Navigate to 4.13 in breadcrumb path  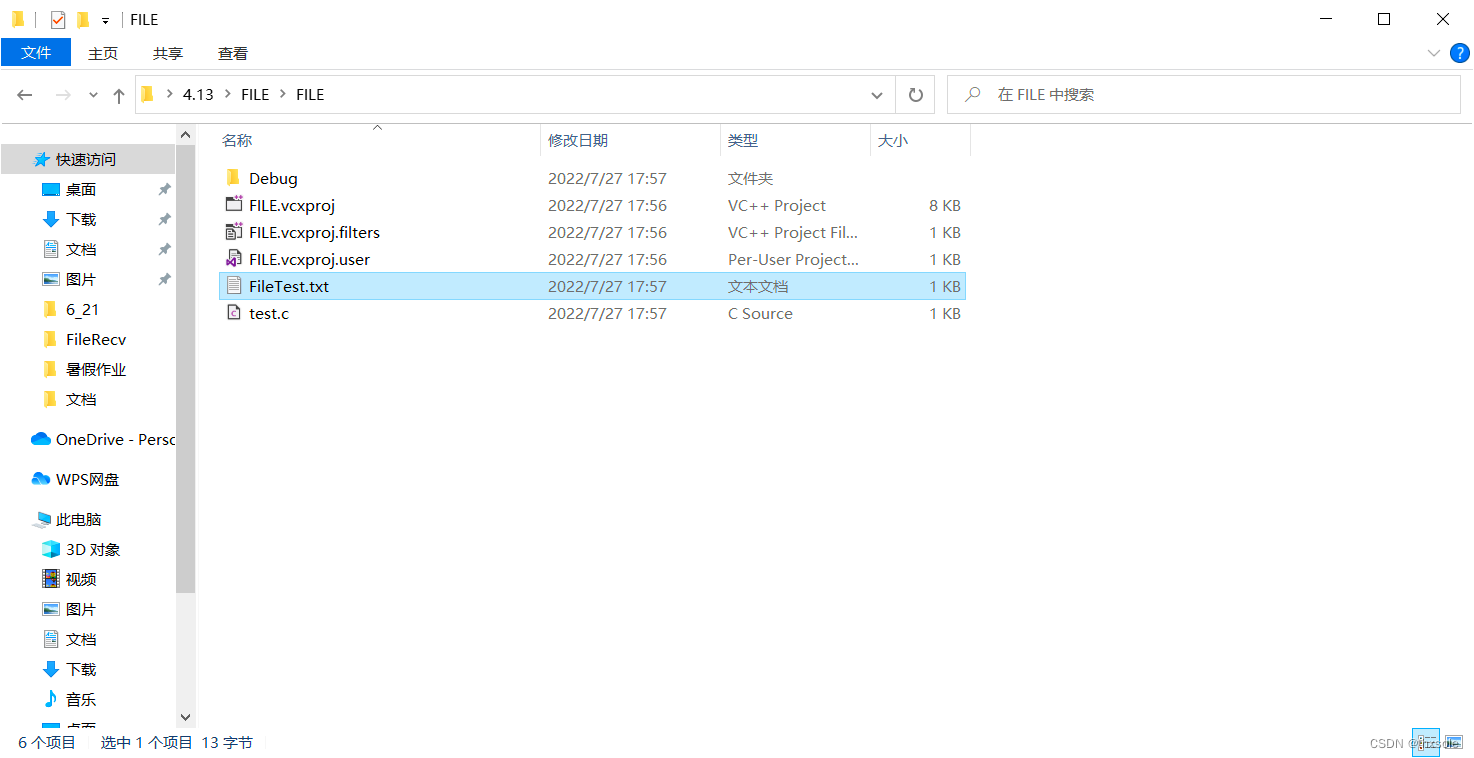[198, 95]
